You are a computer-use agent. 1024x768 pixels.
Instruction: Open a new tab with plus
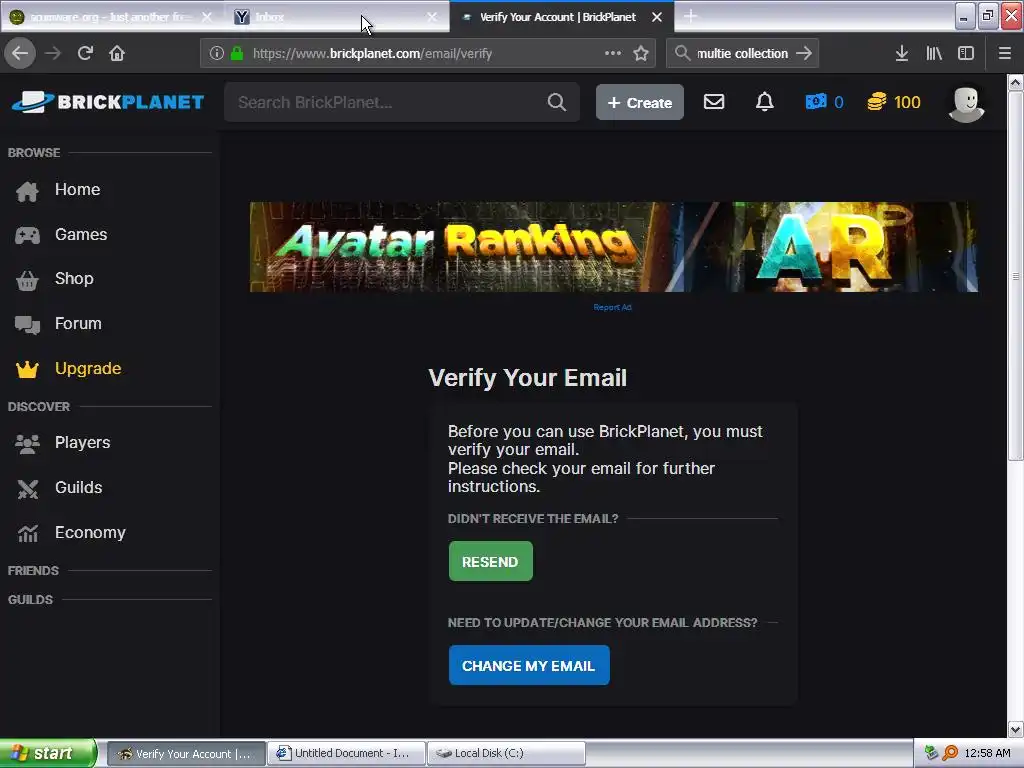pos(690,16)
